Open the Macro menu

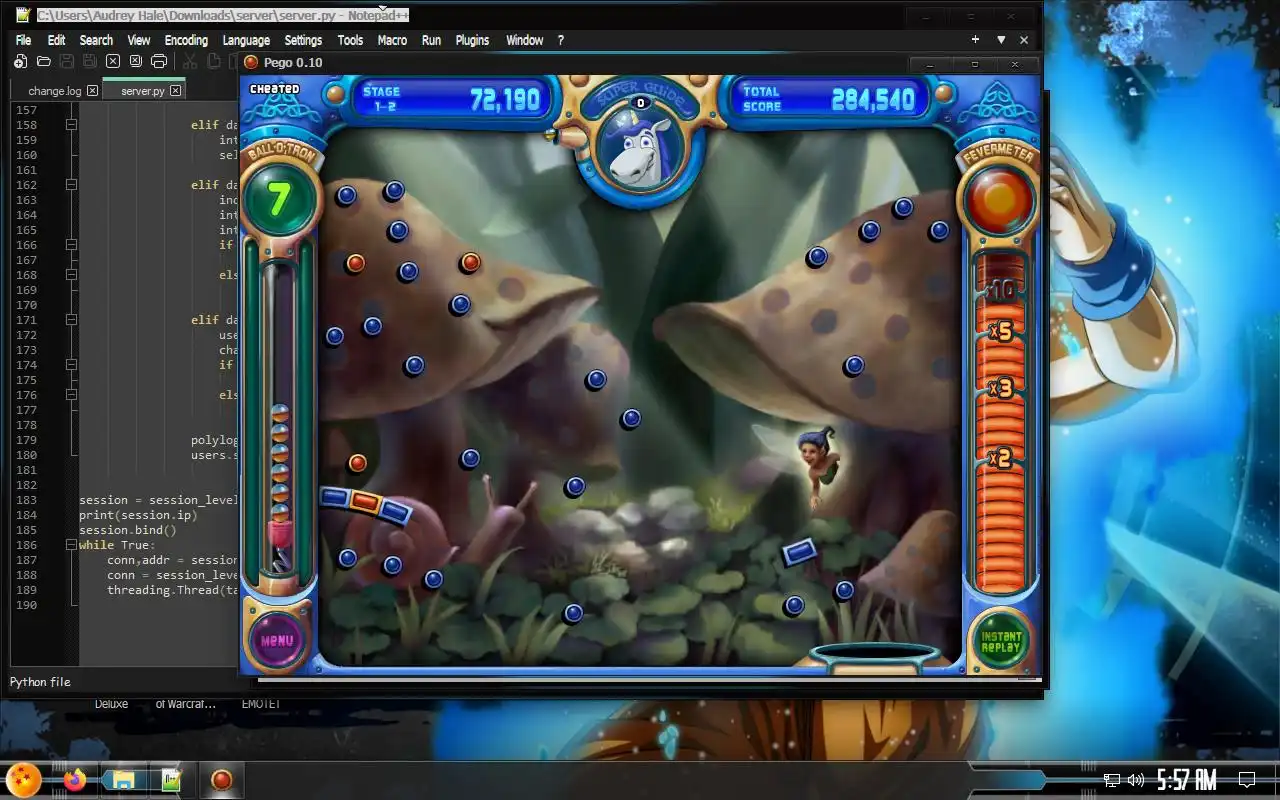392,40
